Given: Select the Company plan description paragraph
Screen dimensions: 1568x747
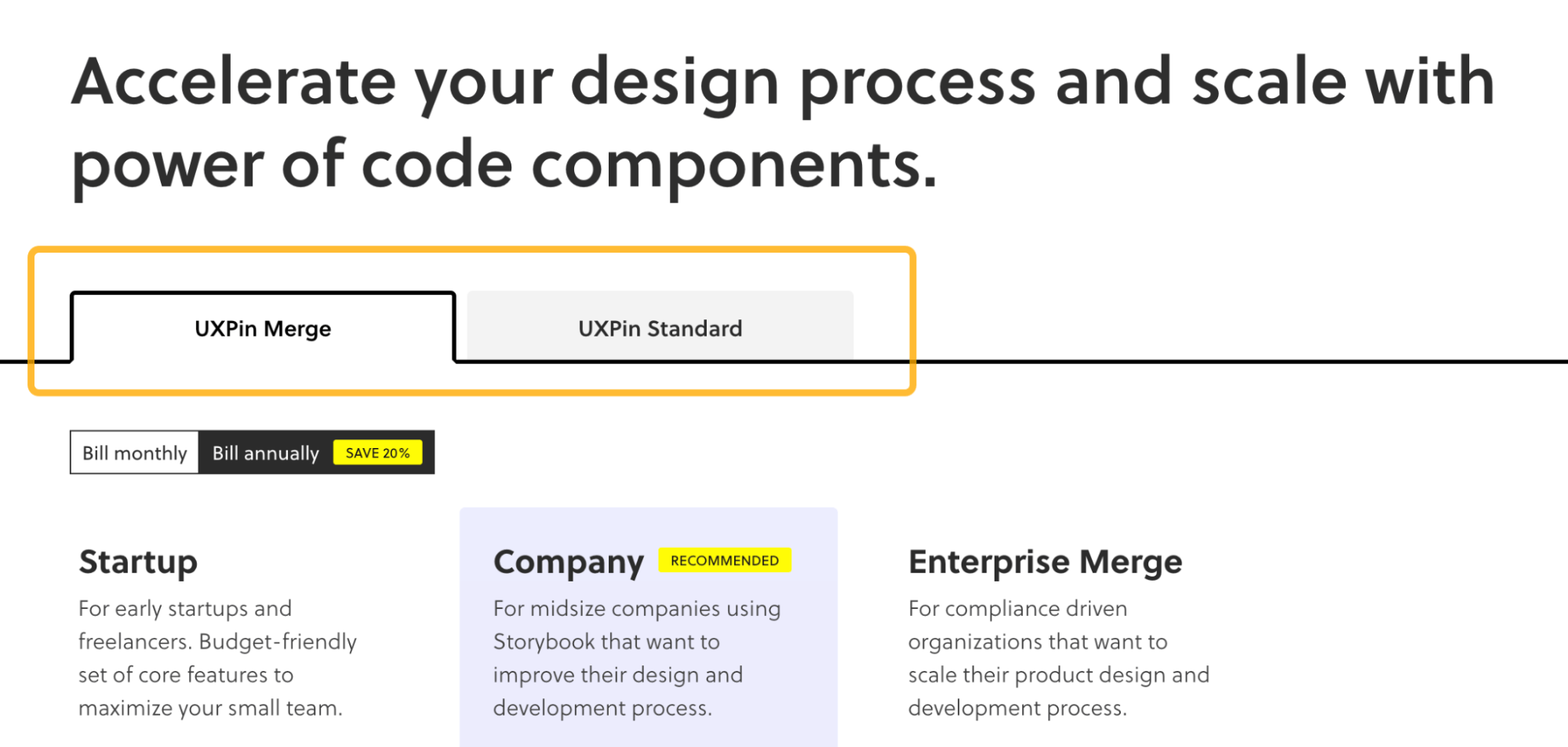Looking at the screenshot, I should (x=635, y=658).
